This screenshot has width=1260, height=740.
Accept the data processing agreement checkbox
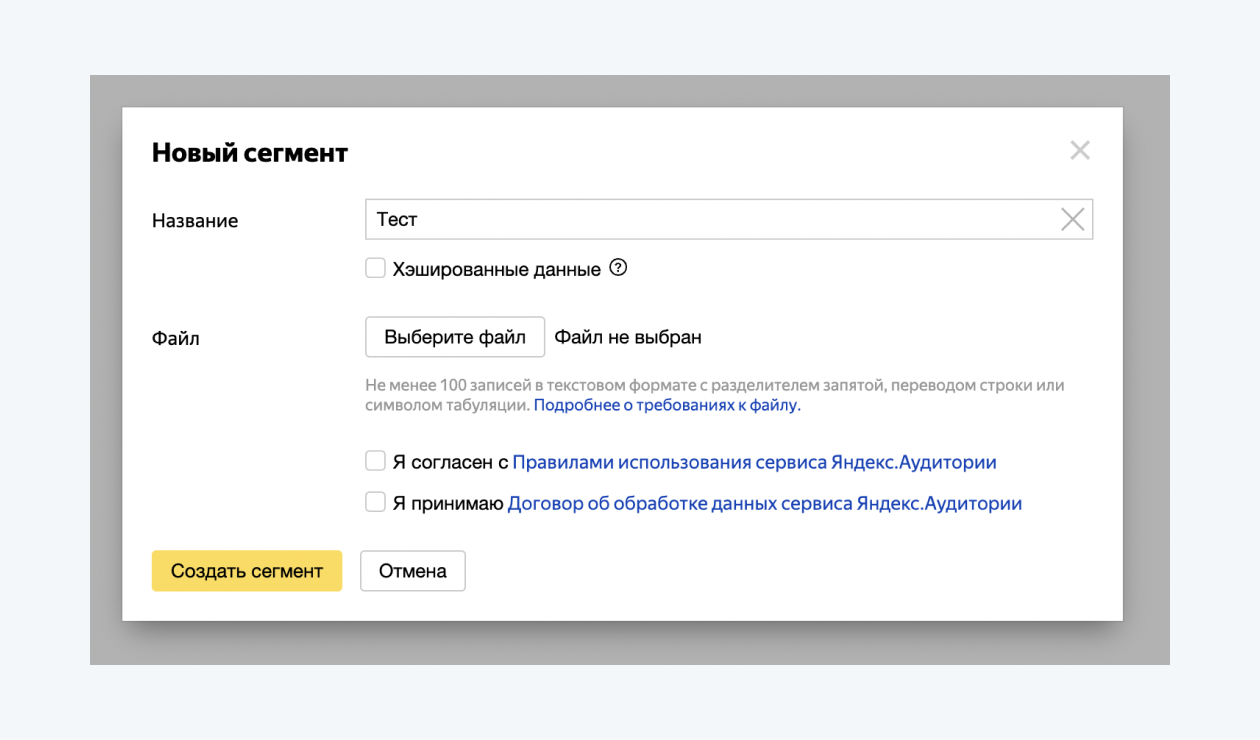tap(375, 502)
